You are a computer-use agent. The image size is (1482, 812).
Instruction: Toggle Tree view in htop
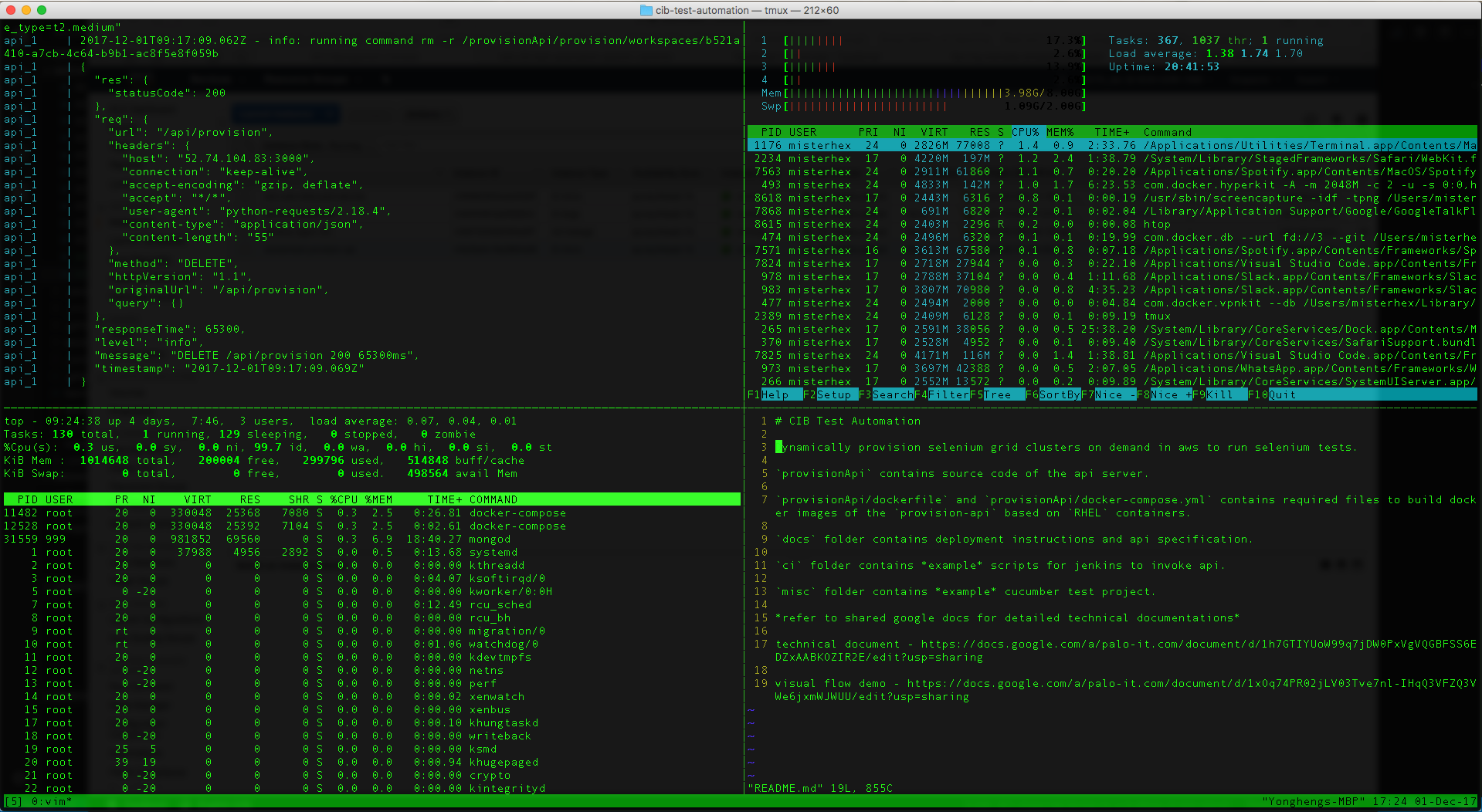click(997, 394)
